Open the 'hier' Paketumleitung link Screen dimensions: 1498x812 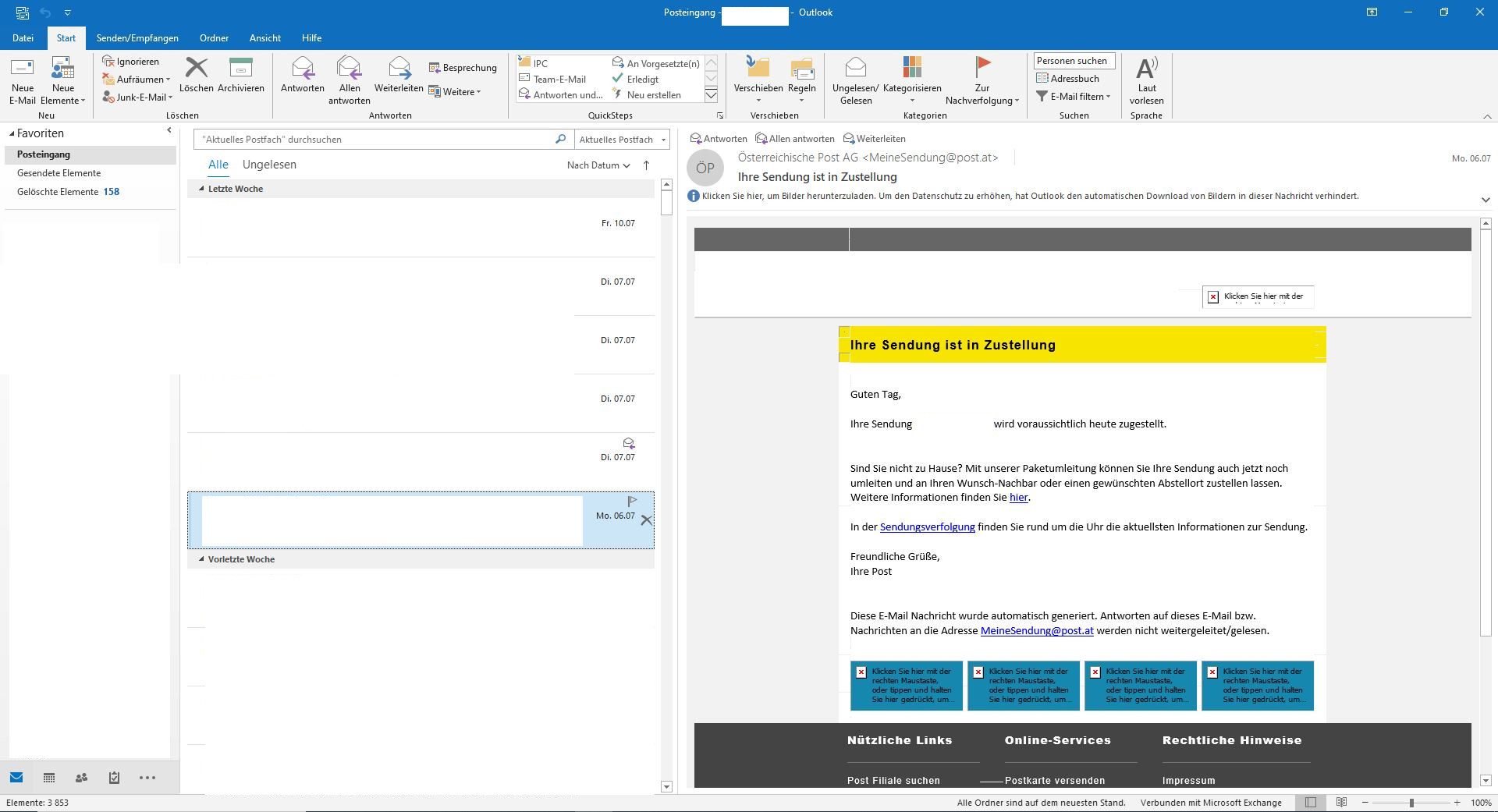point(1019,498)
